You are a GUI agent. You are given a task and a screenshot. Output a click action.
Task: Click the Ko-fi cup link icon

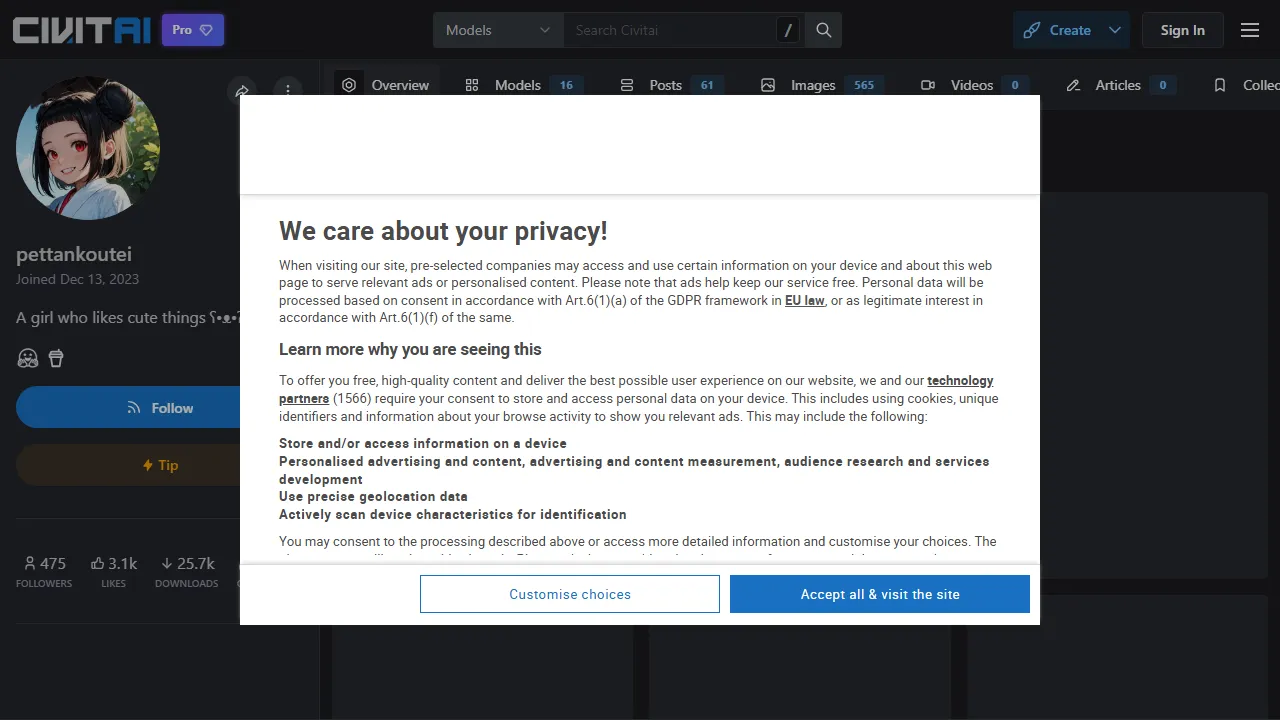(56, 358)
